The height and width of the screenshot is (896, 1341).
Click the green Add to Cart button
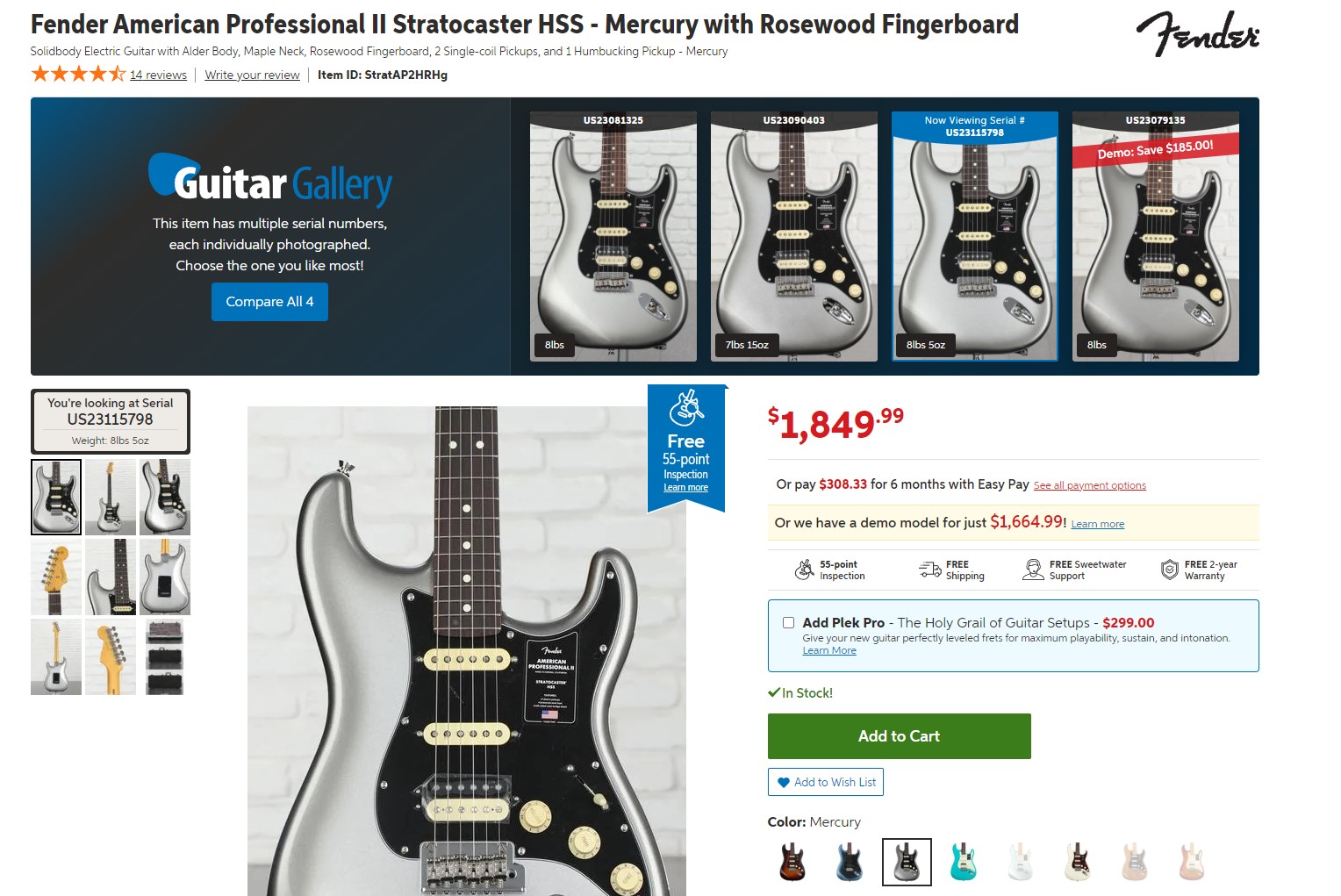point(899,736)
